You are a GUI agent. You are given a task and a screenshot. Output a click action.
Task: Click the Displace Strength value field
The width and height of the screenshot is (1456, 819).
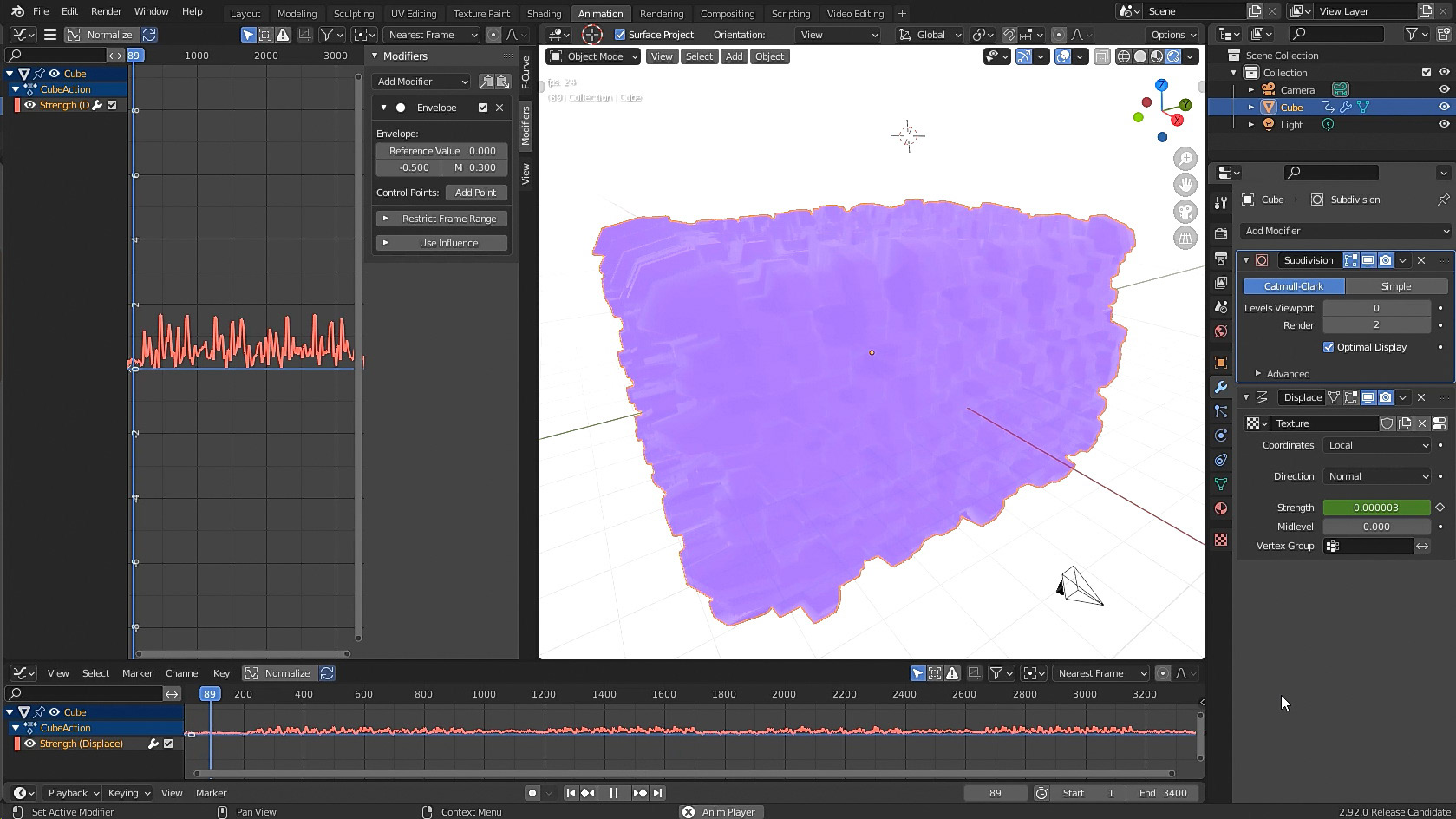[x=1376, y=508]
